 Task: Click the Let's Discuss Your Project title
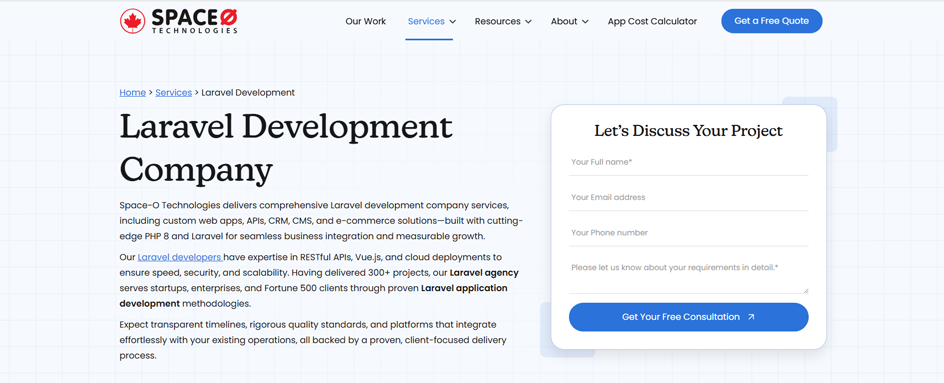point(689,131)
